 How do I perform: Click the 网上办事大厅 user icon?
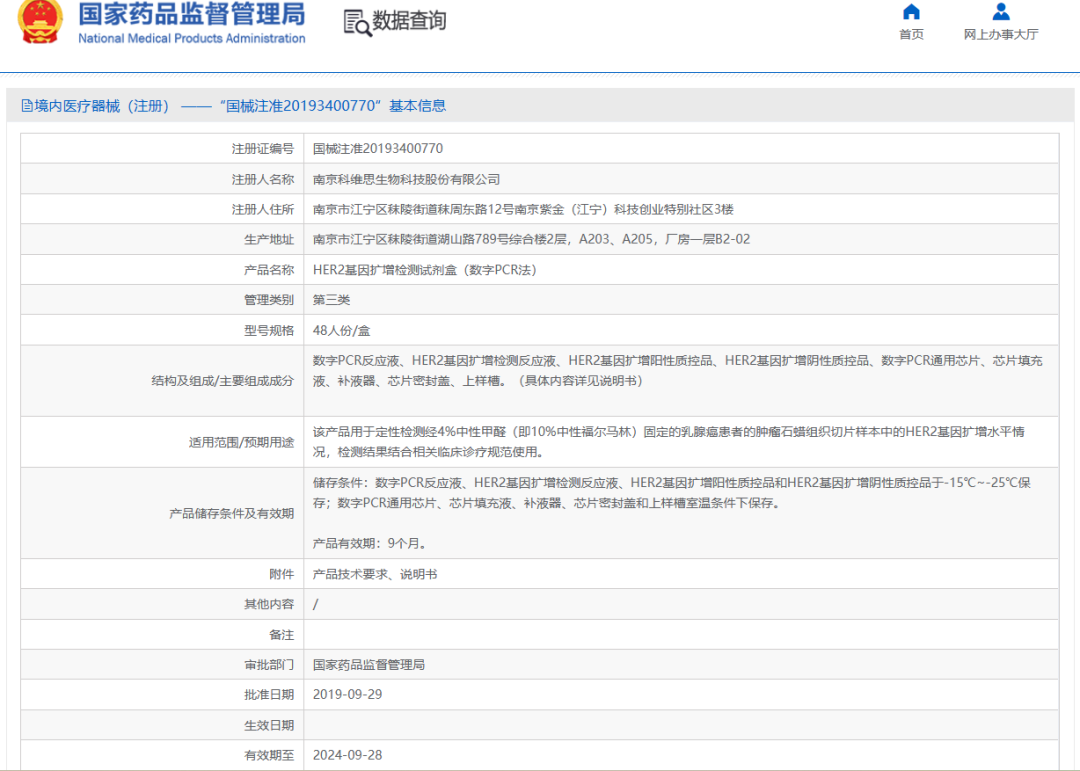click(1001, 12)
